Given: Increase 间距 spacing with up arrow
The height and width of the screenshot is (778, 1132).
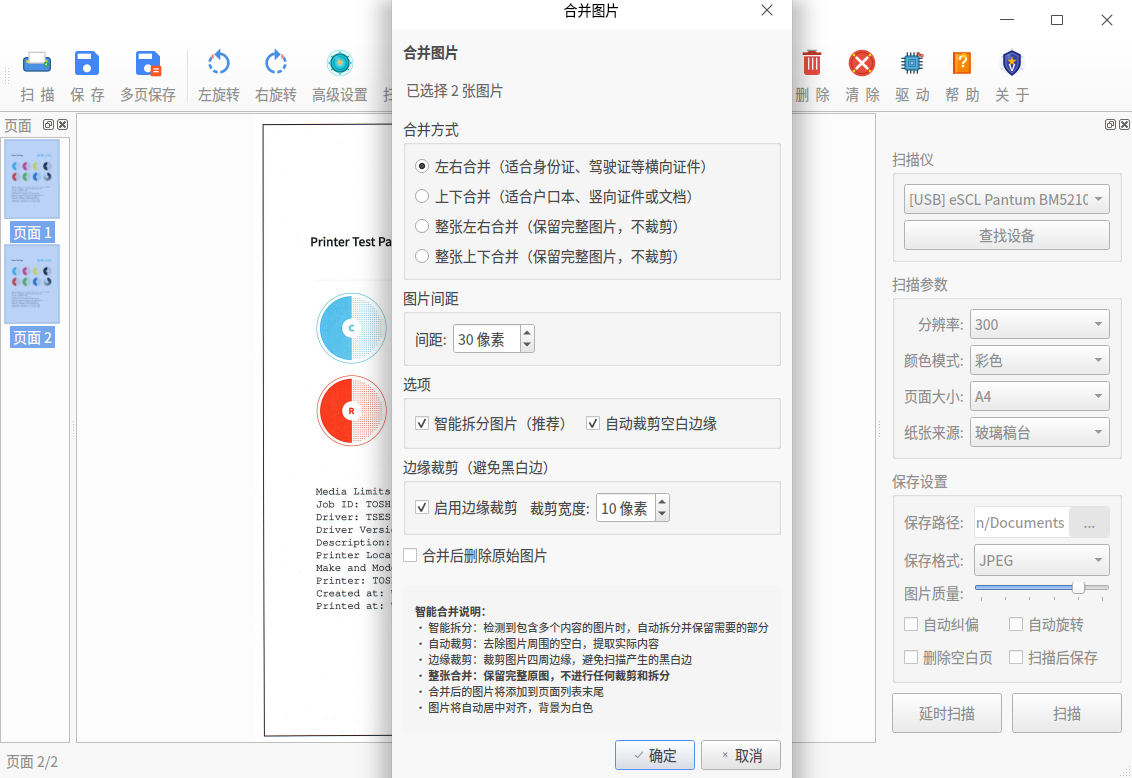Looking at the screenshot, I should coord(527,333).
